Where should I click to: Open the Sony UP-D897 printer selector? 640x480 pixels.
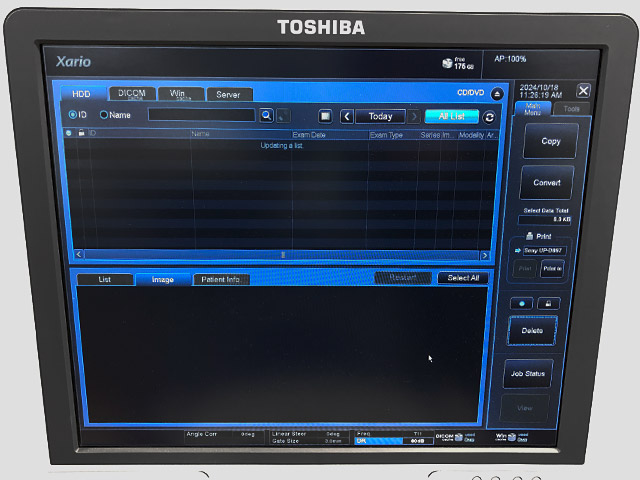pos(544,251)
